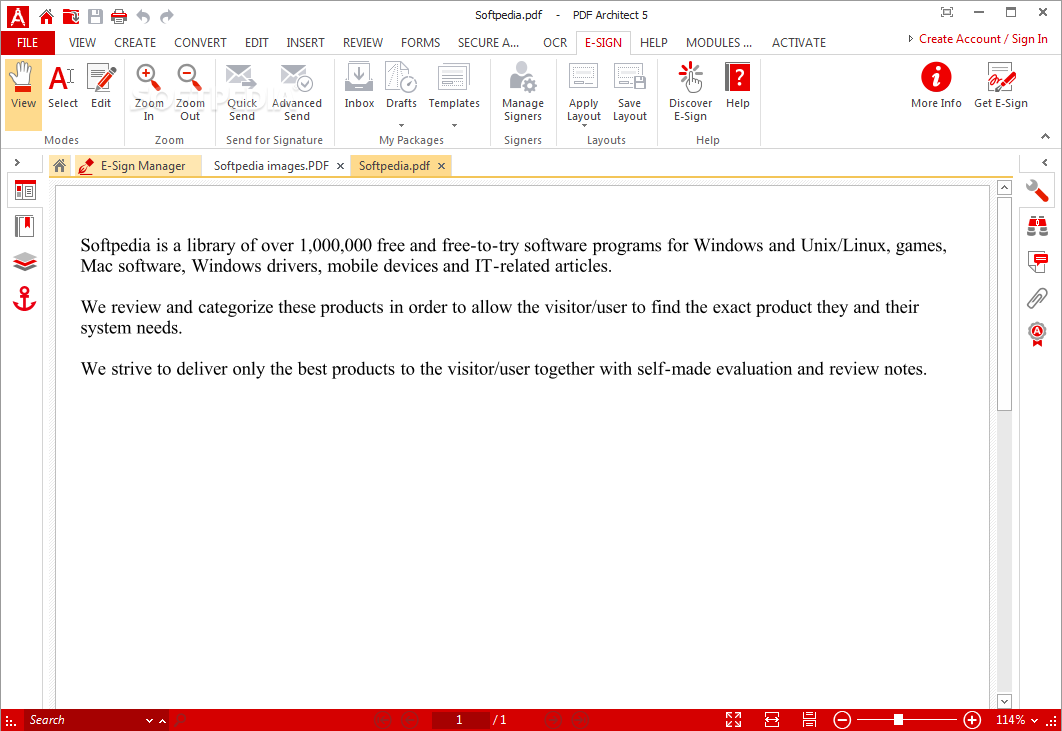Image resolution: width=1062 pixels, height=731 pixels.
Task: Use Quick Send for signature
Action: tap(242, 92)
